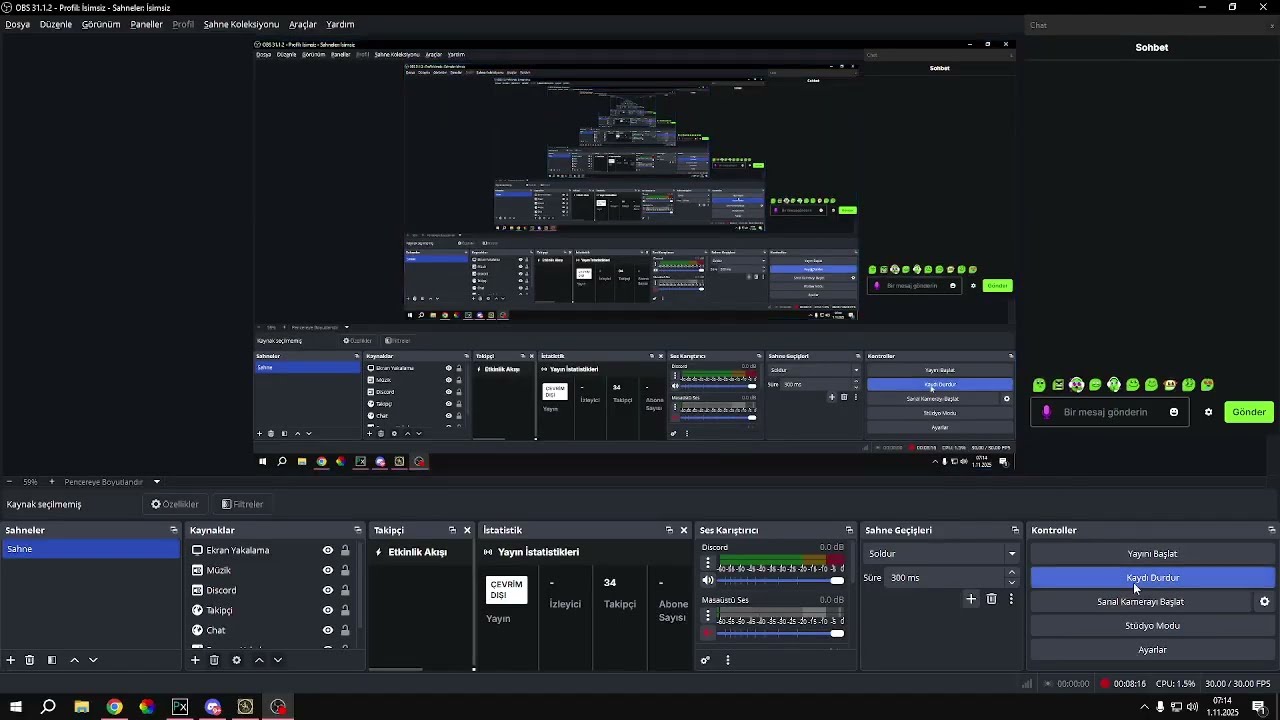Move source up arrow in Kaynaklar toolbar
This screenshot has width=1280, height=720.
[259, 660]
